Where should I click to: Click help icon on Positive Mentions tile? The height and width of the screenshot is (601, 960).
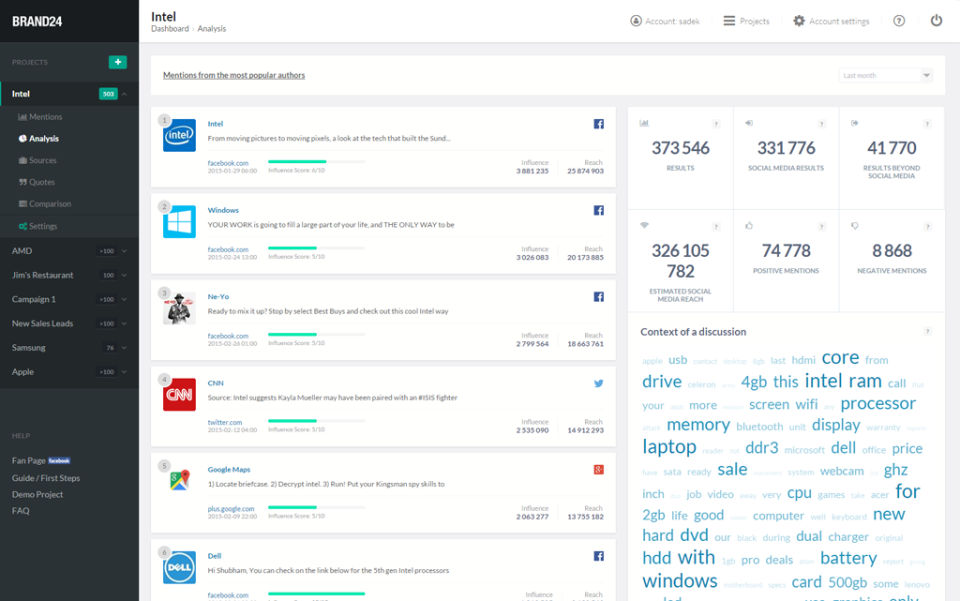tap(822, 226)
